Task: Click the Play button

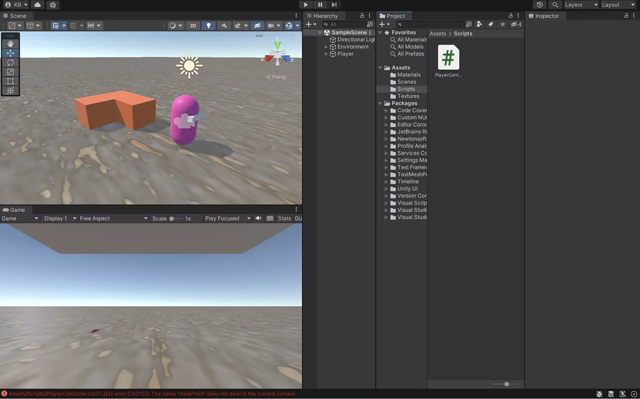Action: point(305,4)
